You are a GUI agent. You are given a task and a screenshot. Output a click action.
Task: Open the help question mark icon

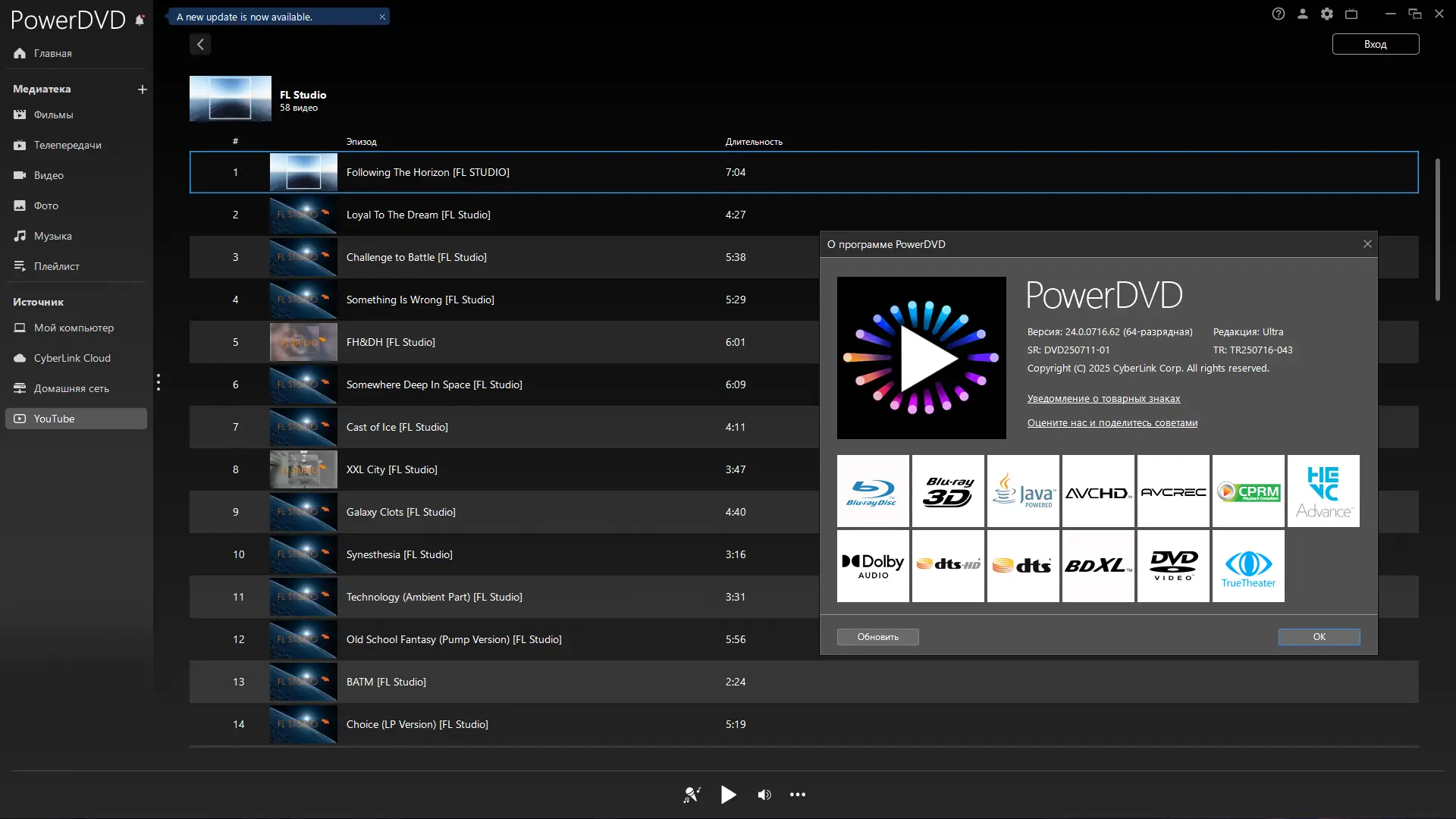(x=1279, y=14)
